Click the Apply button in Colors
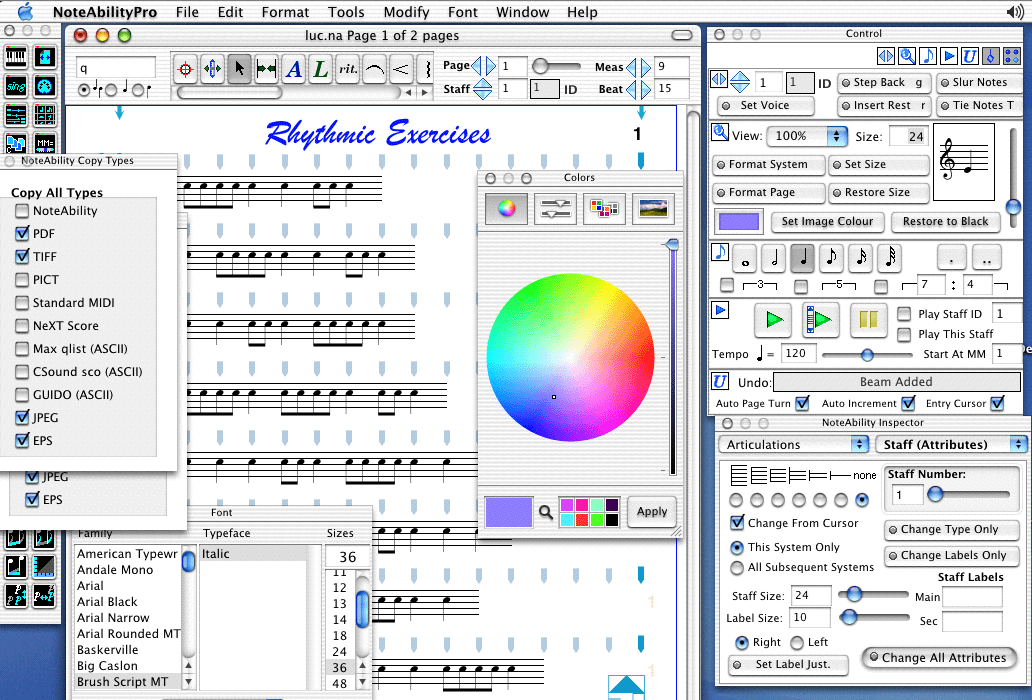The height and width of the screenshot is (700, 1032). click(x=651, y=511)
